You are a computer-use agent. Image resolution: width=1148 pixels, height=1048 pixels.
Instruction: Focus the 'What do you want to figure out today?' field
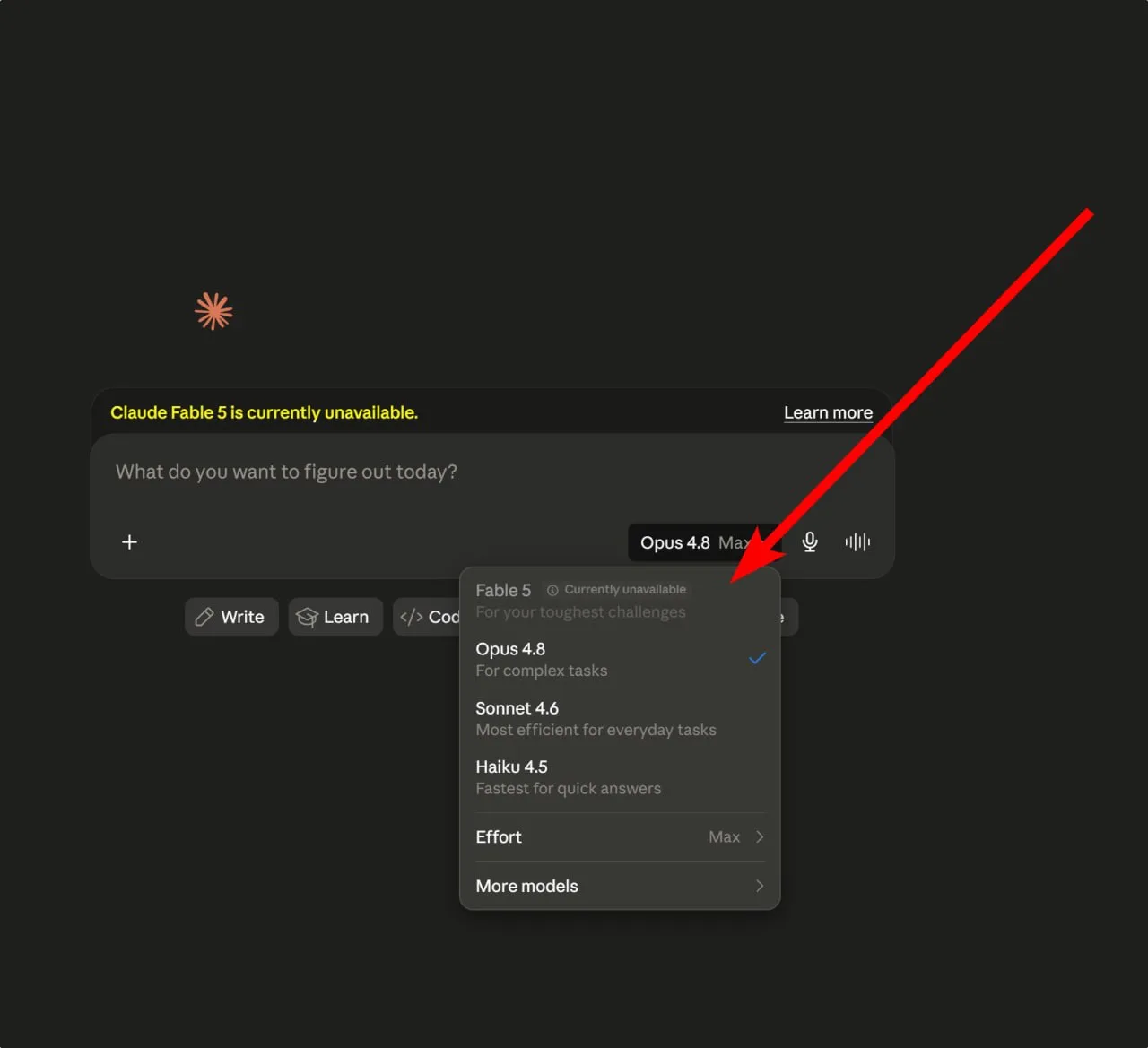point(492,472)
